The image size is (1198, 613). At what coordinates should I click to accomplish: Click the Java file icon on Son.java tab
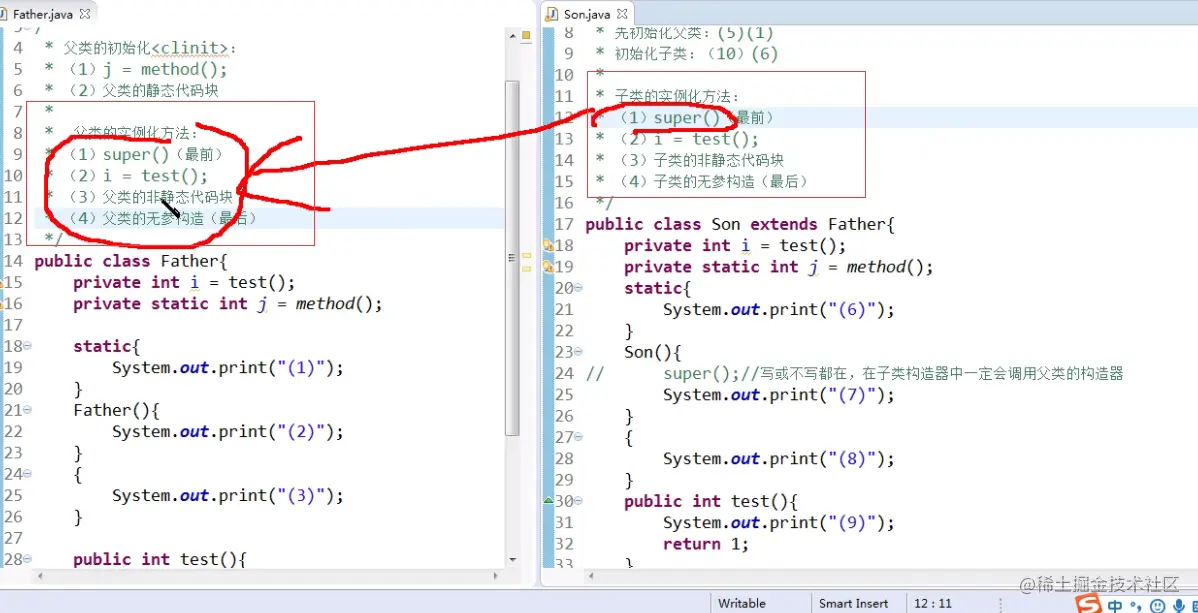coord(553,14)
